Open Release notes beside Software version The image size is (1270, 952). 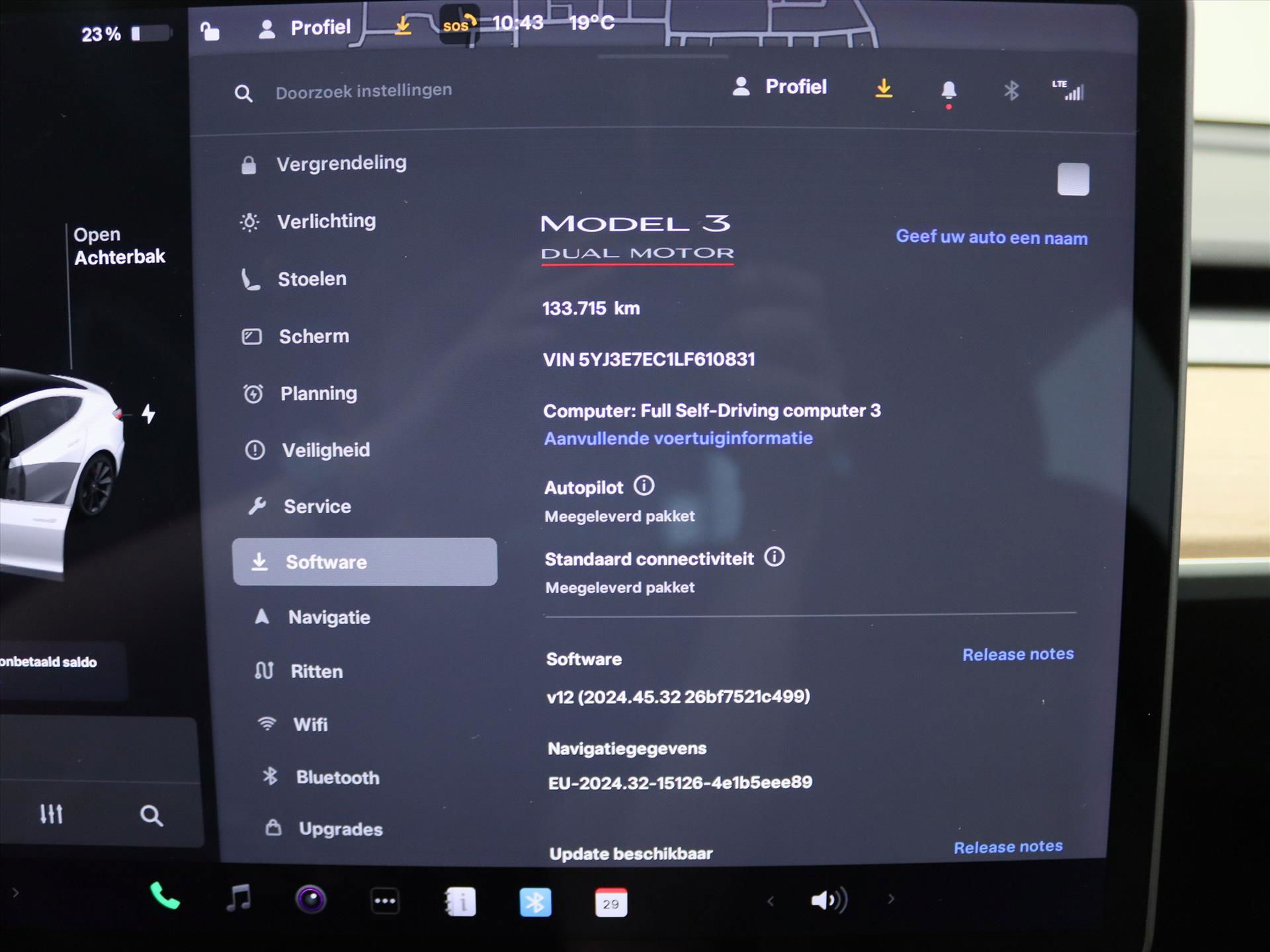[1017, 654]
